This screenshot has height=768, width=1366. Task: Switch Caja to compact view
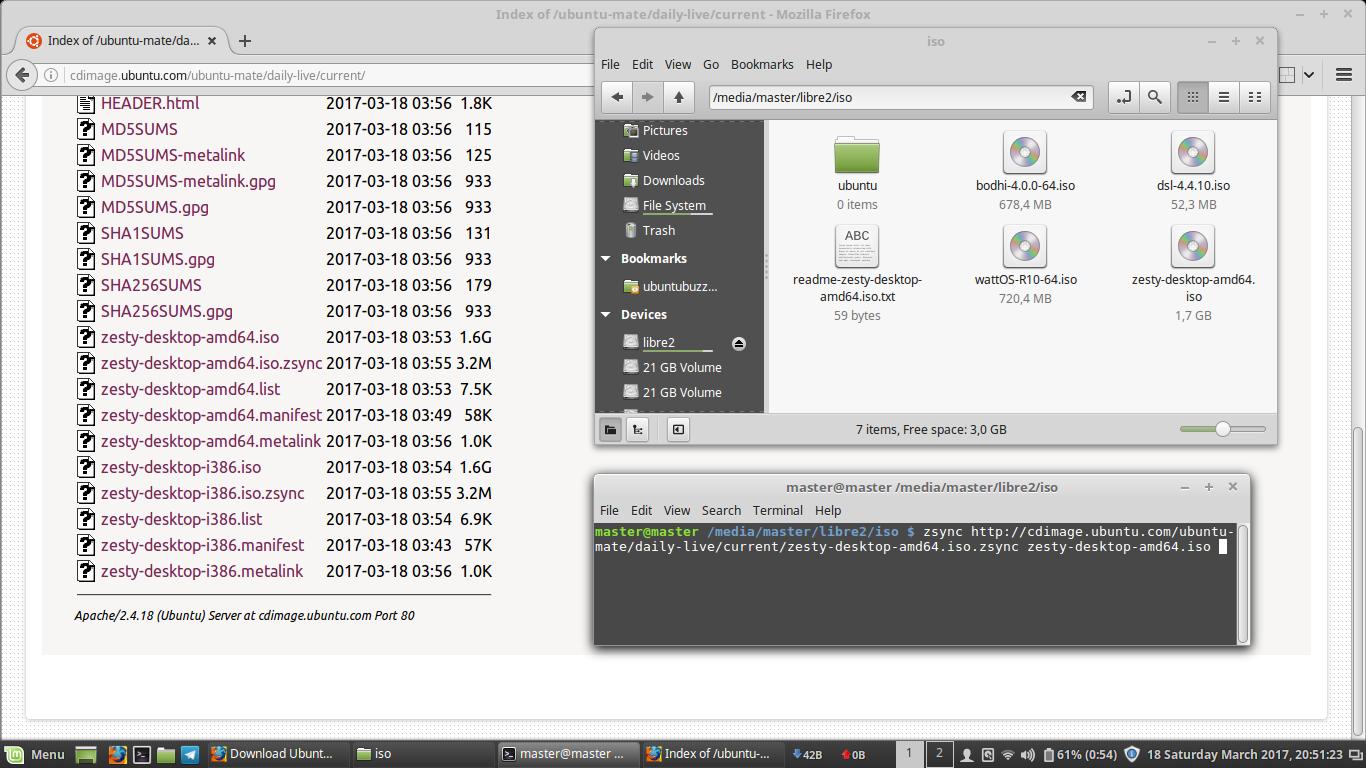click(x=1255, y=97)
